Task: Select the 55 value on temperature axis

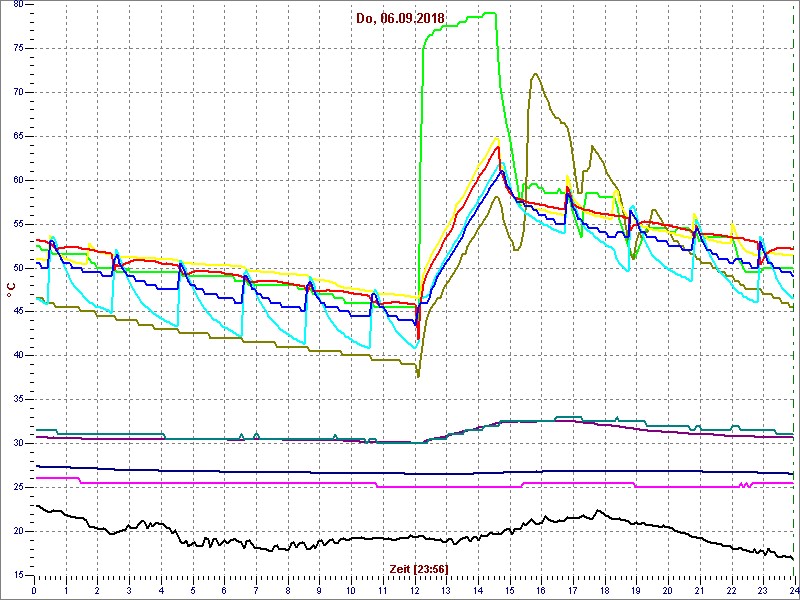Action: [x=17, y=224]
